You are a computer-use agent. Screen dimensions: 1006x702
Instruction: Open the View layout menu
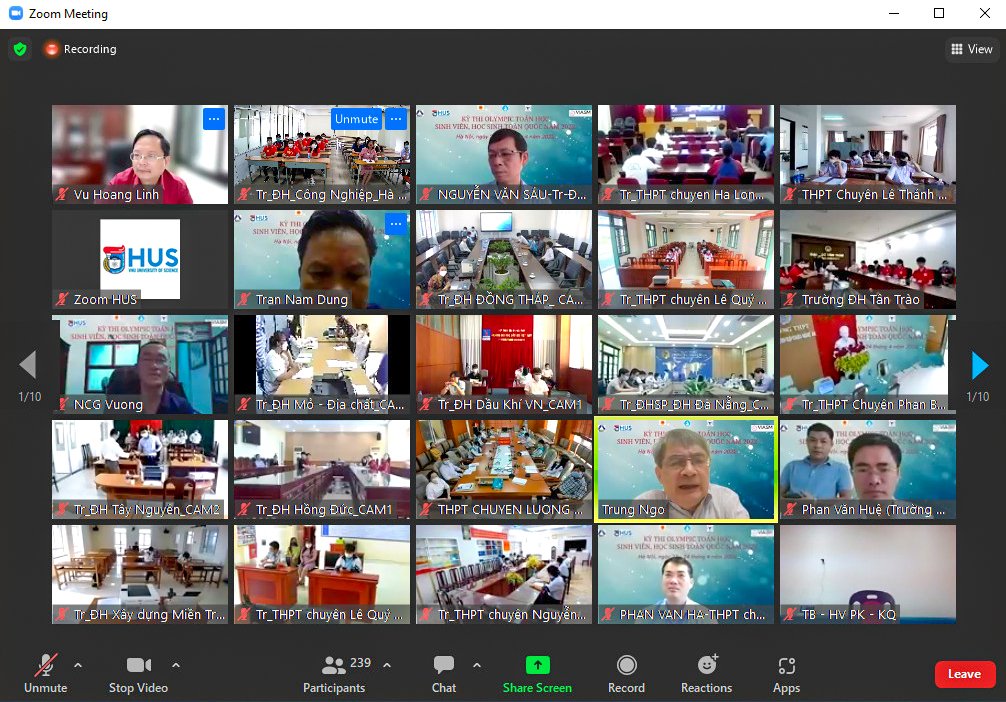tap(970, 49)
